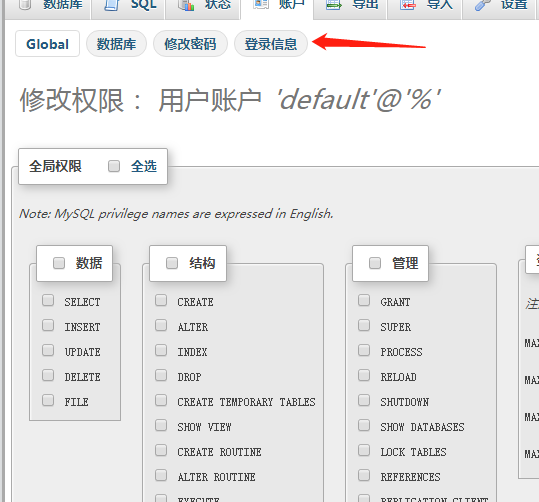Open the 修改密码 sub-tab
539x502 pixels.
tap(190, 44)
